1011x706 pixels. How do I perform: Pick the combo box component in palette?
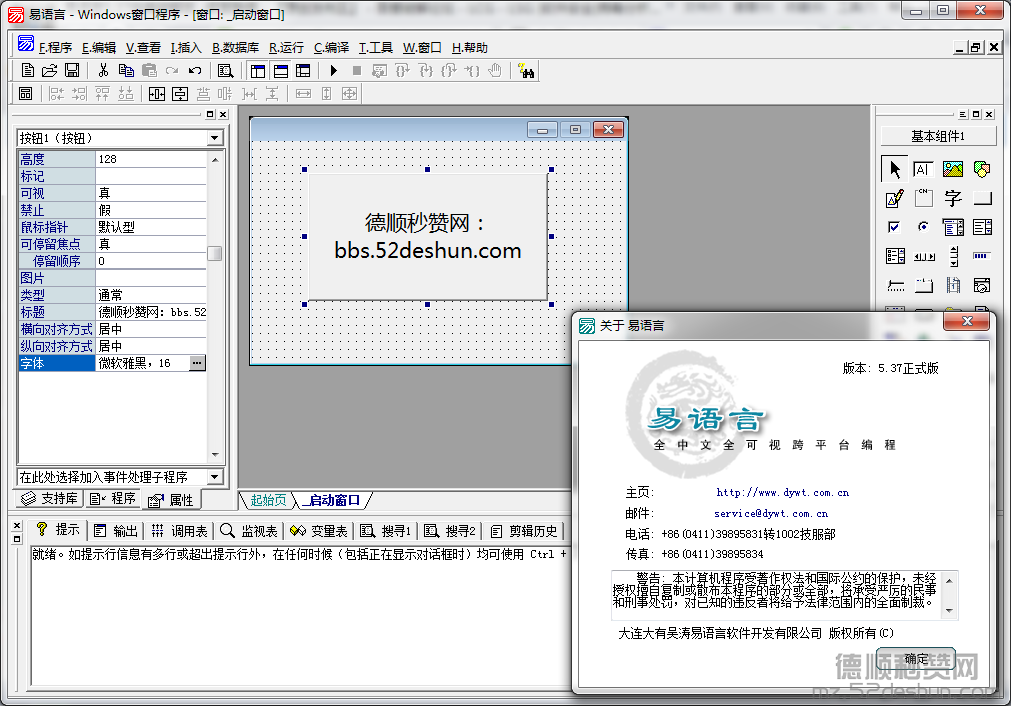coord(952,227)
